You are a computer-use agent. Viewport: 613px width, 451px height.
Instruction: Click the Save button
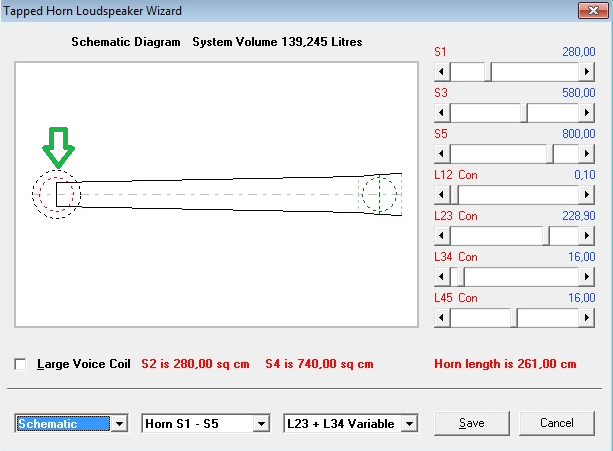click(x=472, y=423)
